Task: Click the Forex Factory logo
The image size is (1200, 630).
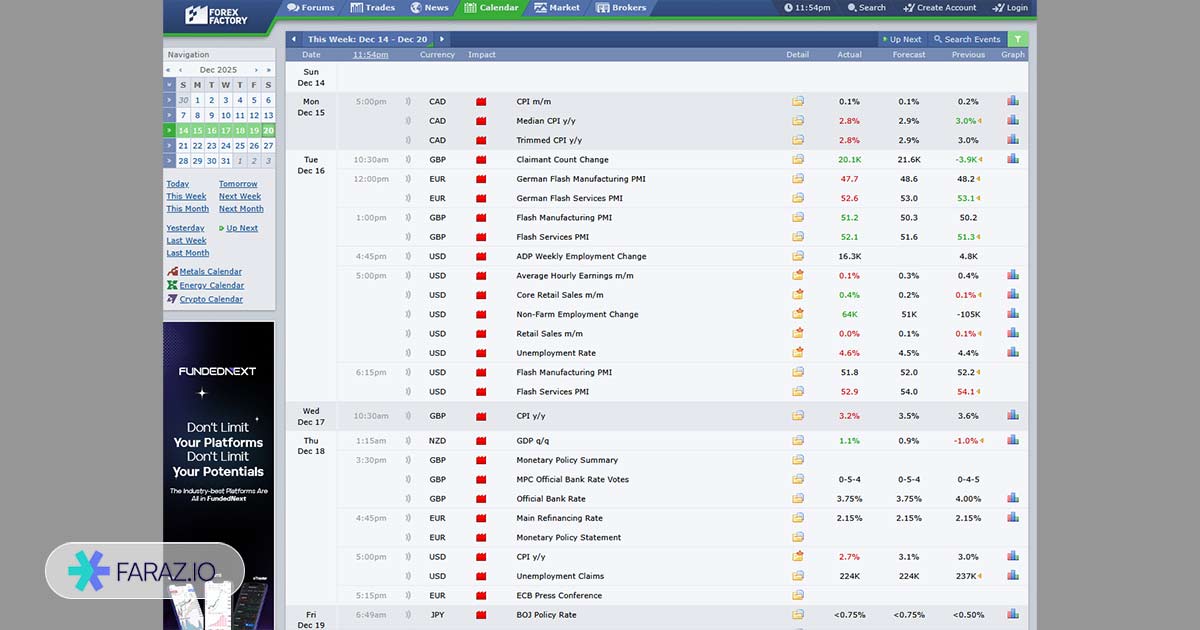Action: click(217, 14)
